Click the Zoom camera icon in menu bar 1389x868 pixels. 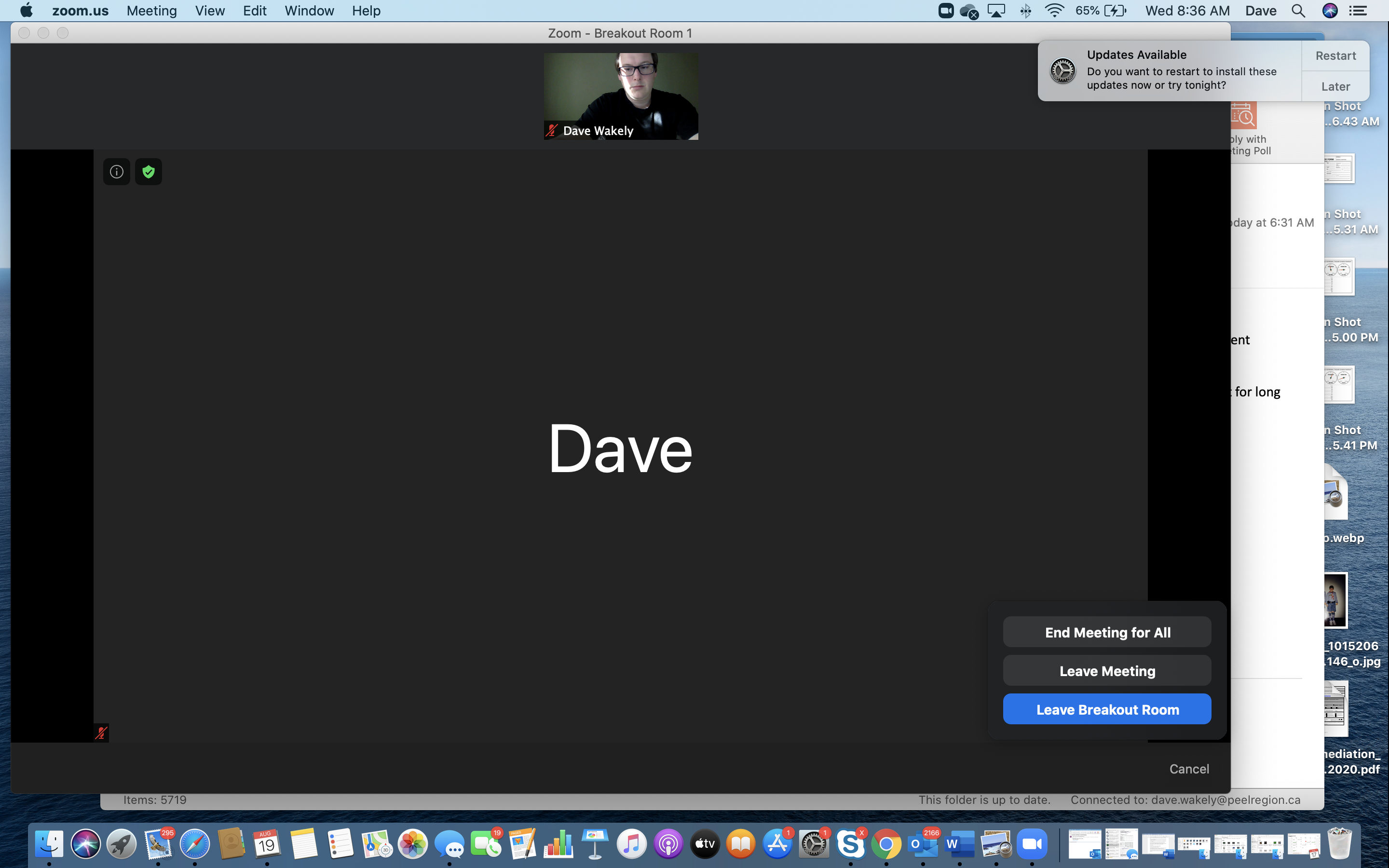(945, 11)
